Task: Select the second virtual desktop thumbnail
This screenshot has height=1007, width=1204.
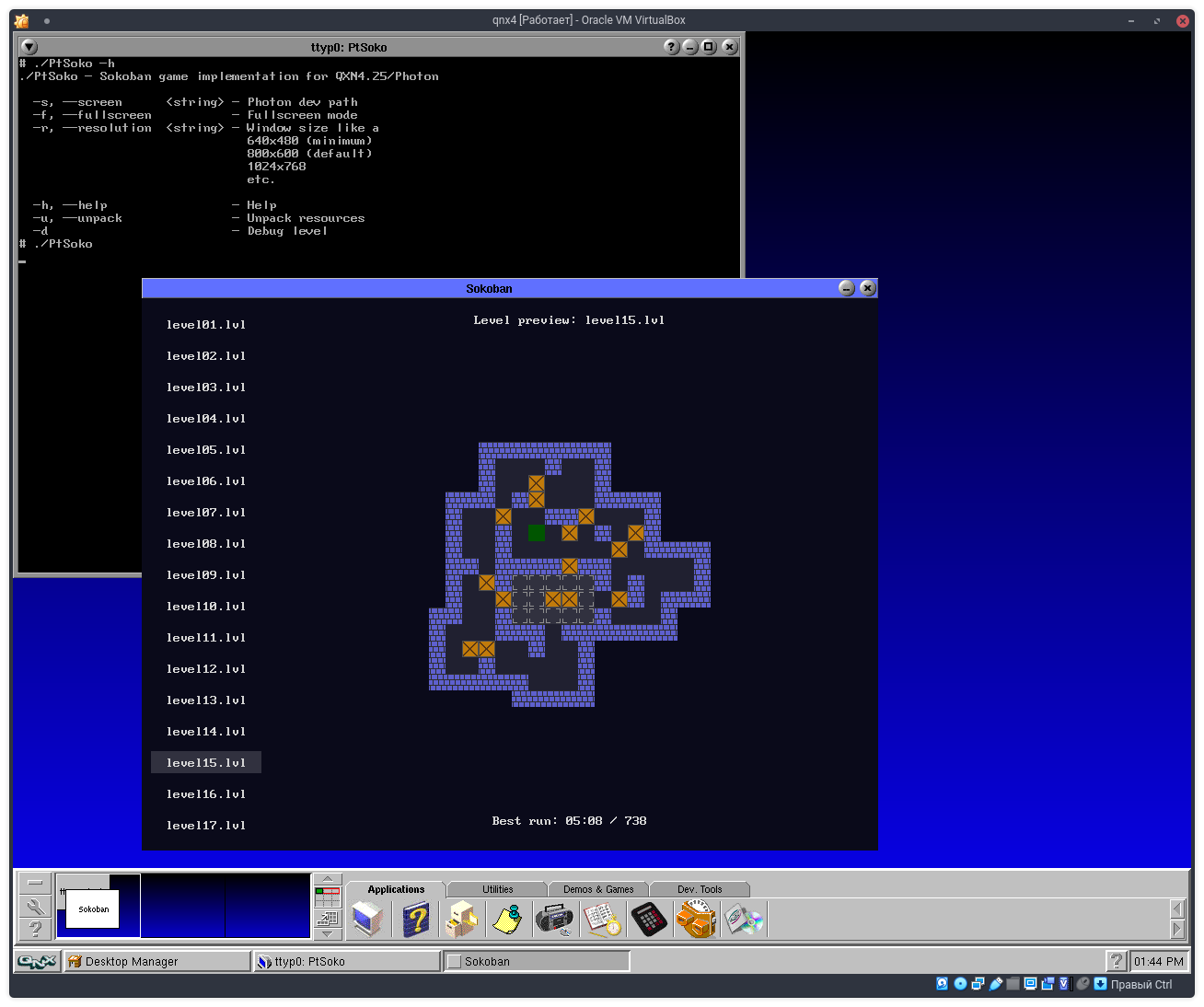Action: pyautogui.click(x=183, y=906)
